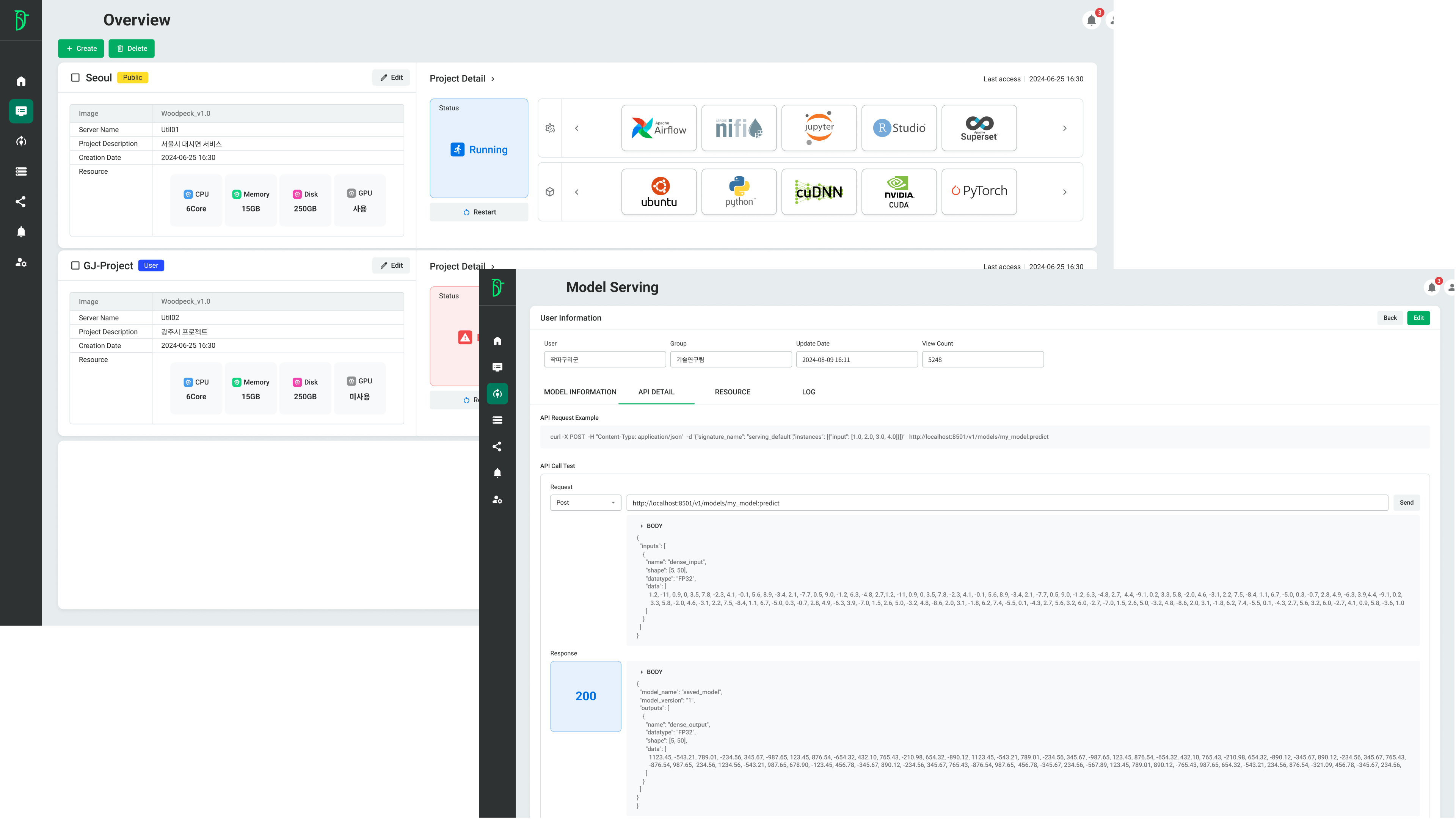Open the share icon in Overview sidebar
The height and width of the screenshot is (819, 1456).
tap(21, 202)
